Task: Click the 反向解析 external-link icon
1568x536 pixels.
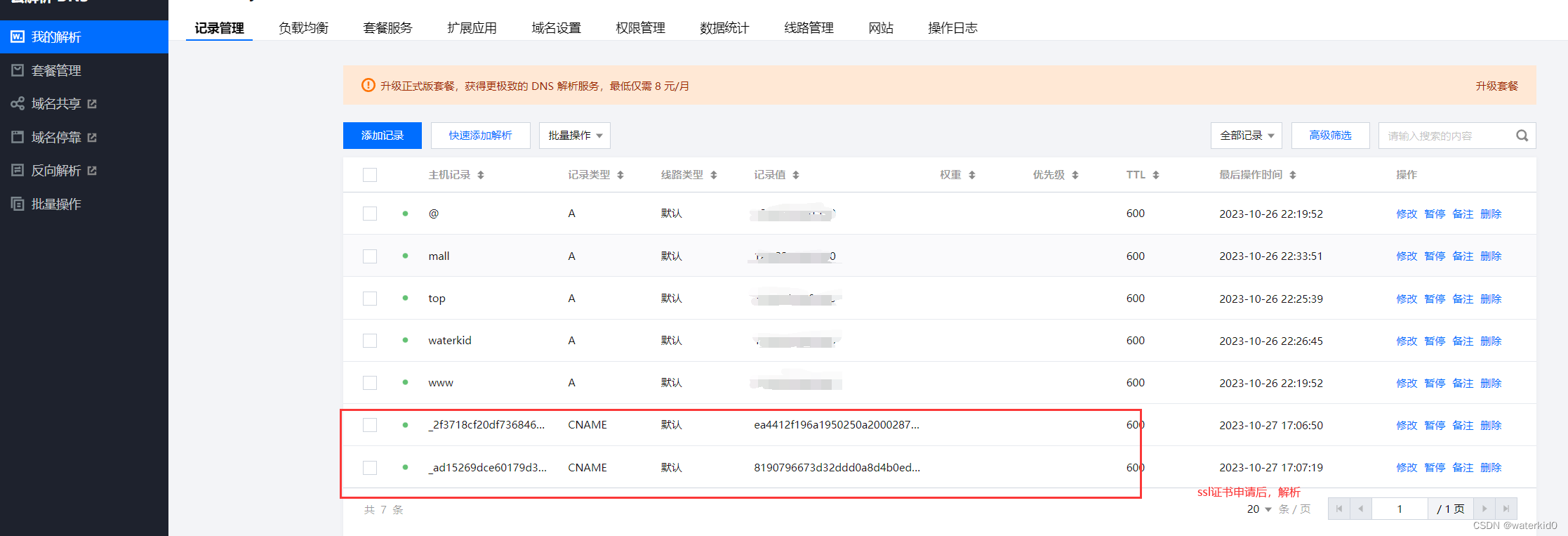Action: click(92, 171)
